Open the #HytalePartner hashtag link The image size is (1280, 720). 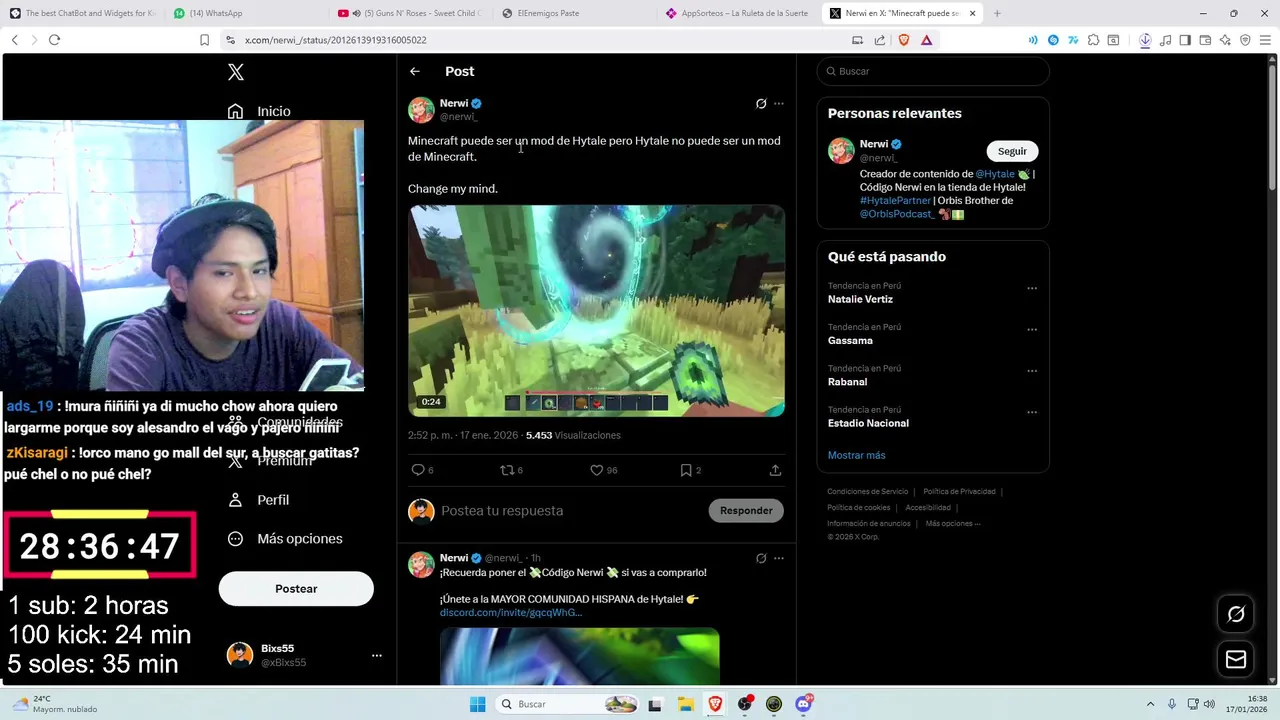point(895,201)
